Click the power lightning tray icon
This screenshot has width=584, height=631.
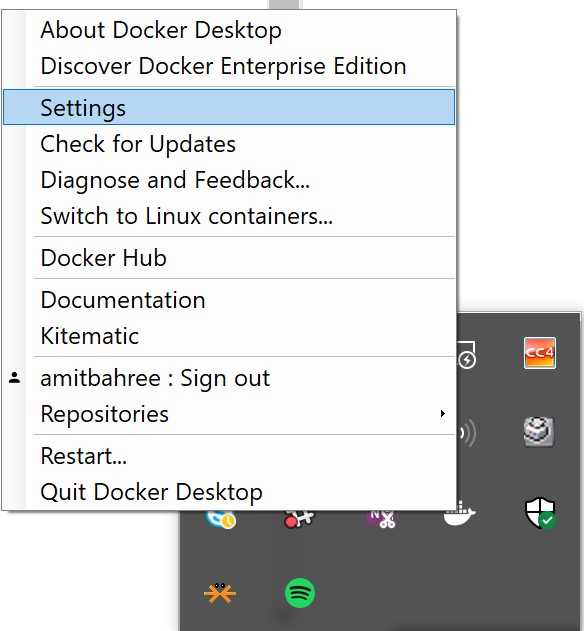click(x=467, y=355)
